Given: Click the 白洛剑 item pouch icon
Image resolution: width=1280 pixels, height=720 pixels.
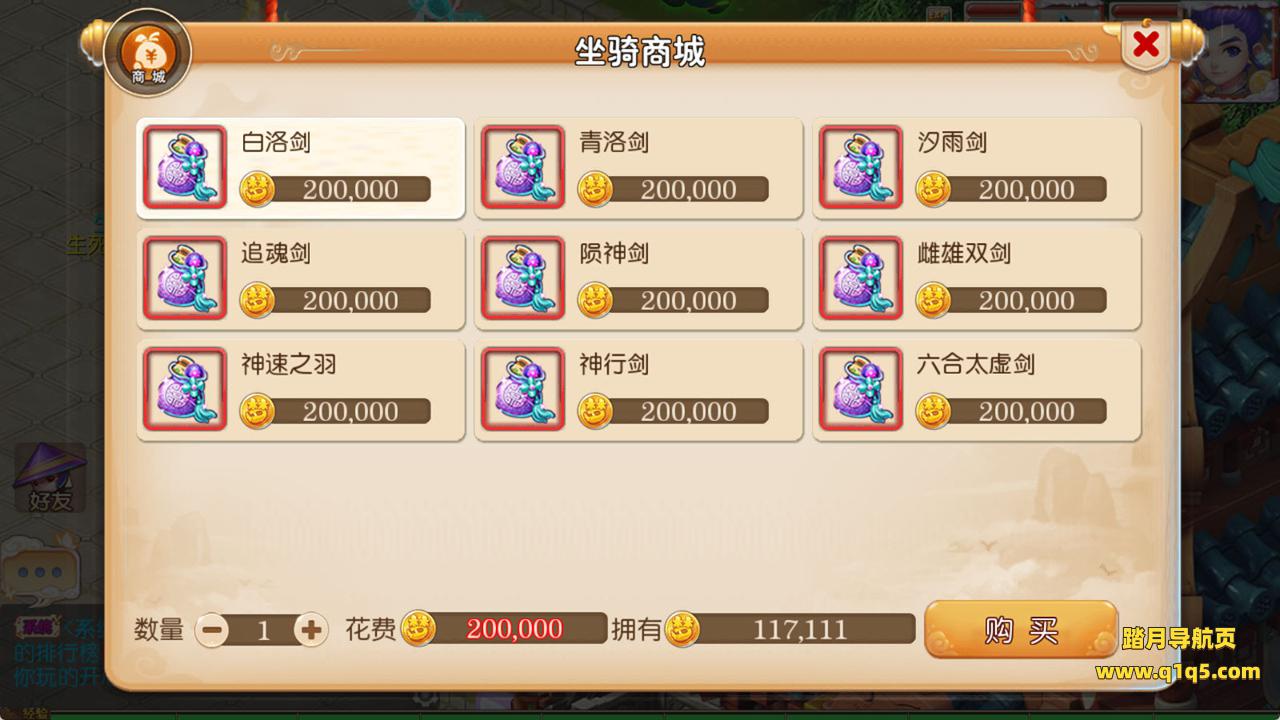Looking at the screenshot, I should 185,167.
